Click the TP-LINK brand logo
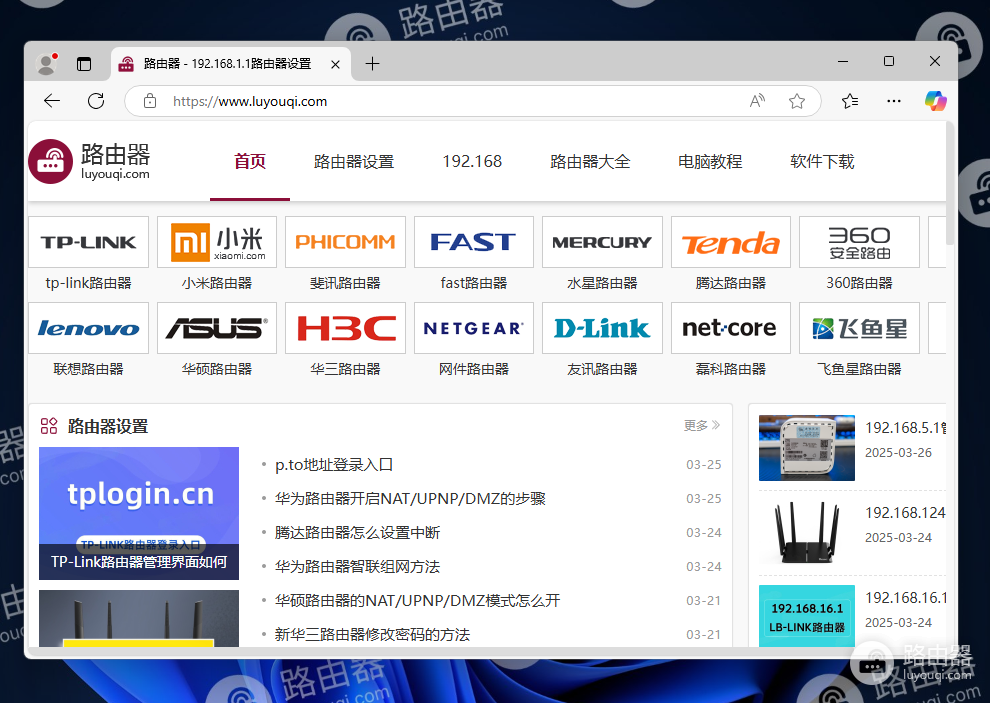The image size is (990, 703). [88, 242]
